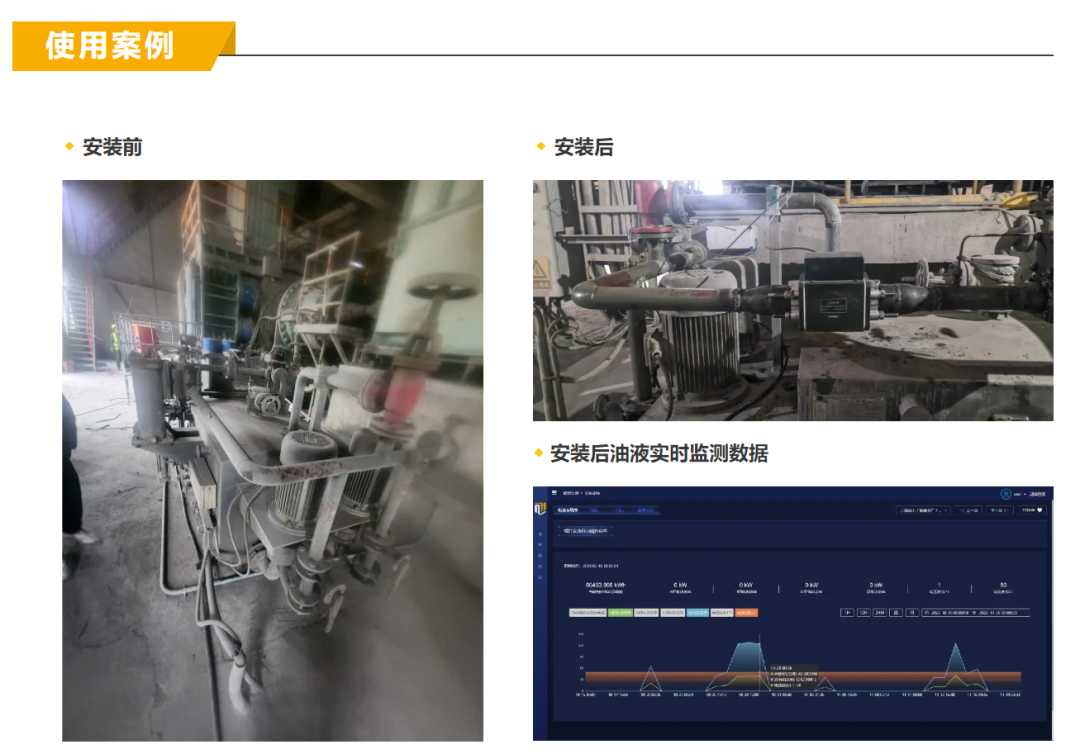This screenshot has width=1080, height=754.
Task: Click the 安装前 machine photo
Action: [x=273, y=461]
